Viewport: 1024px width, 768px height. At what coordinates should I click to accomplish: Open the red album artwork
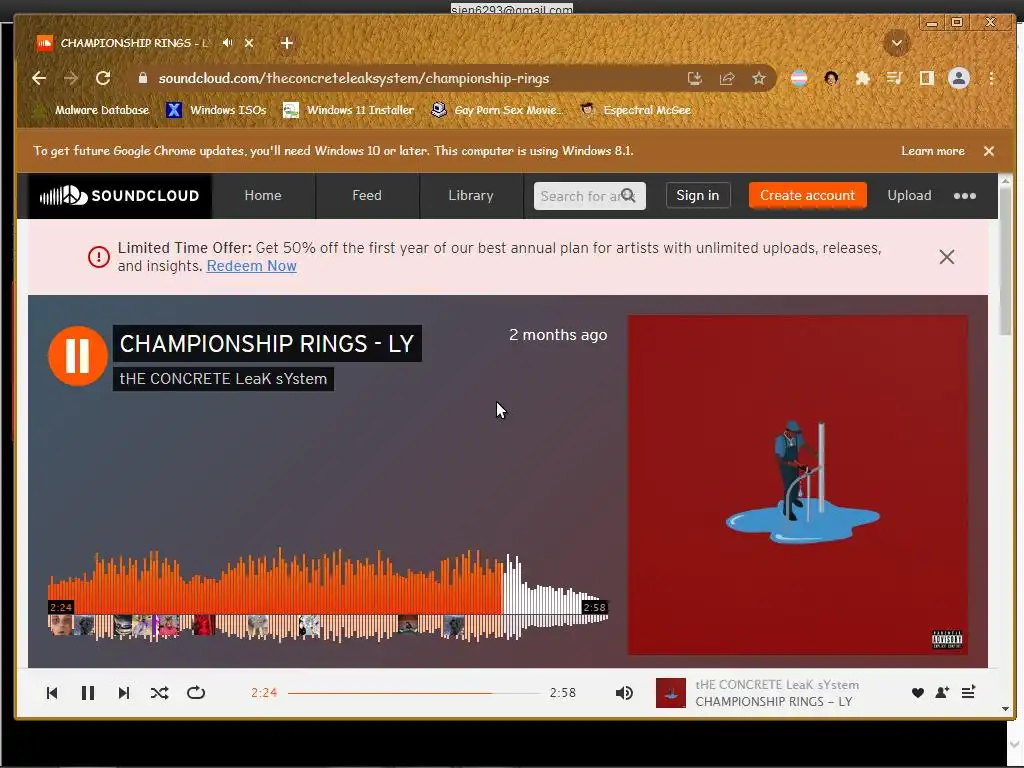797,485
